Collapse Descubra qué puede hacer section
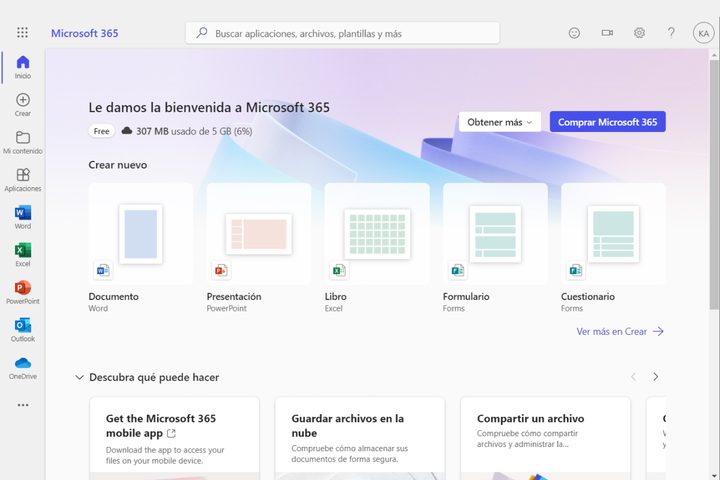This screenshot has width=720, height=480. point(79,377)
